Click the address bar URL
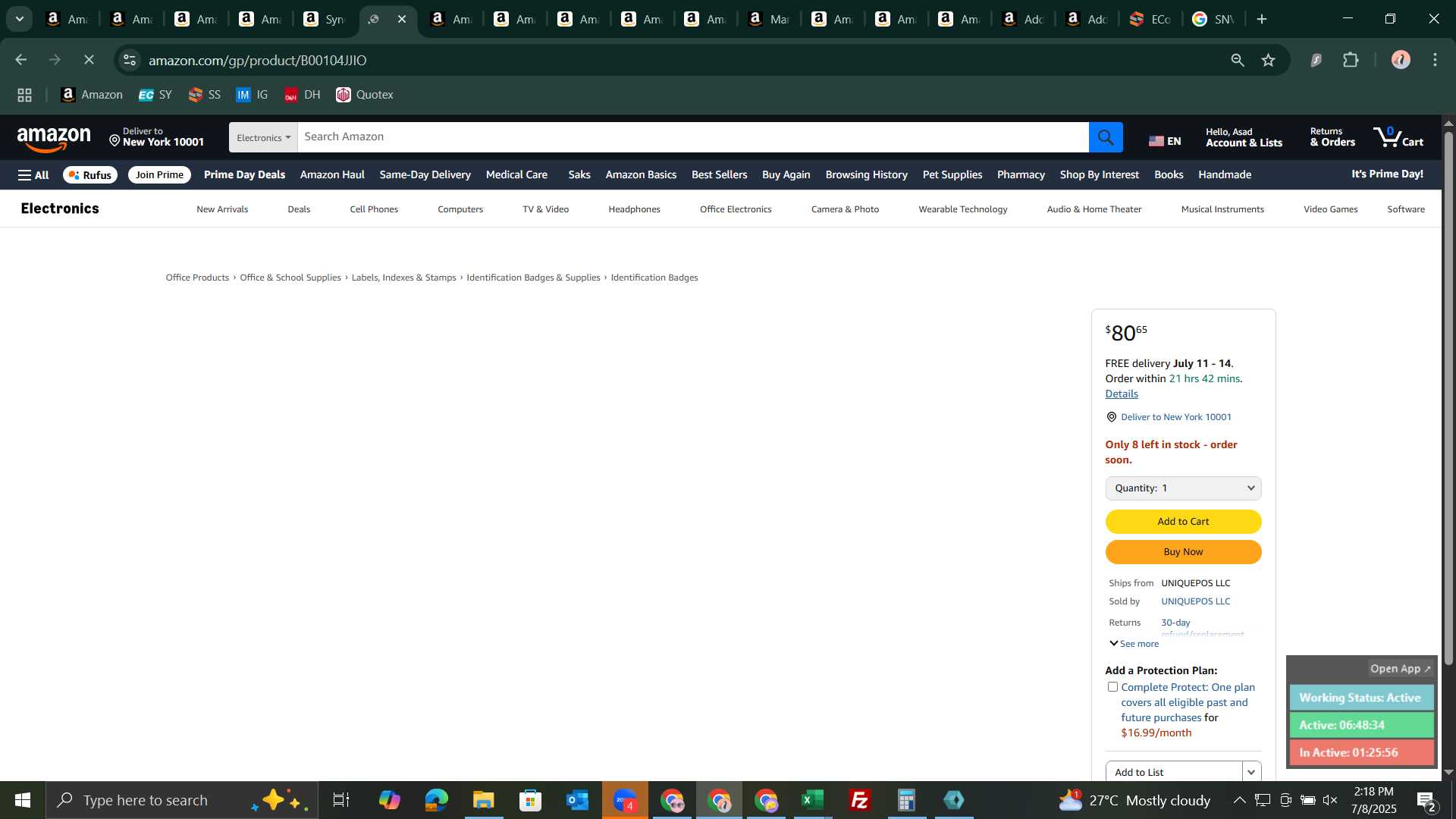Screen dimensions: 1456x819 click(x=258, y=60)
